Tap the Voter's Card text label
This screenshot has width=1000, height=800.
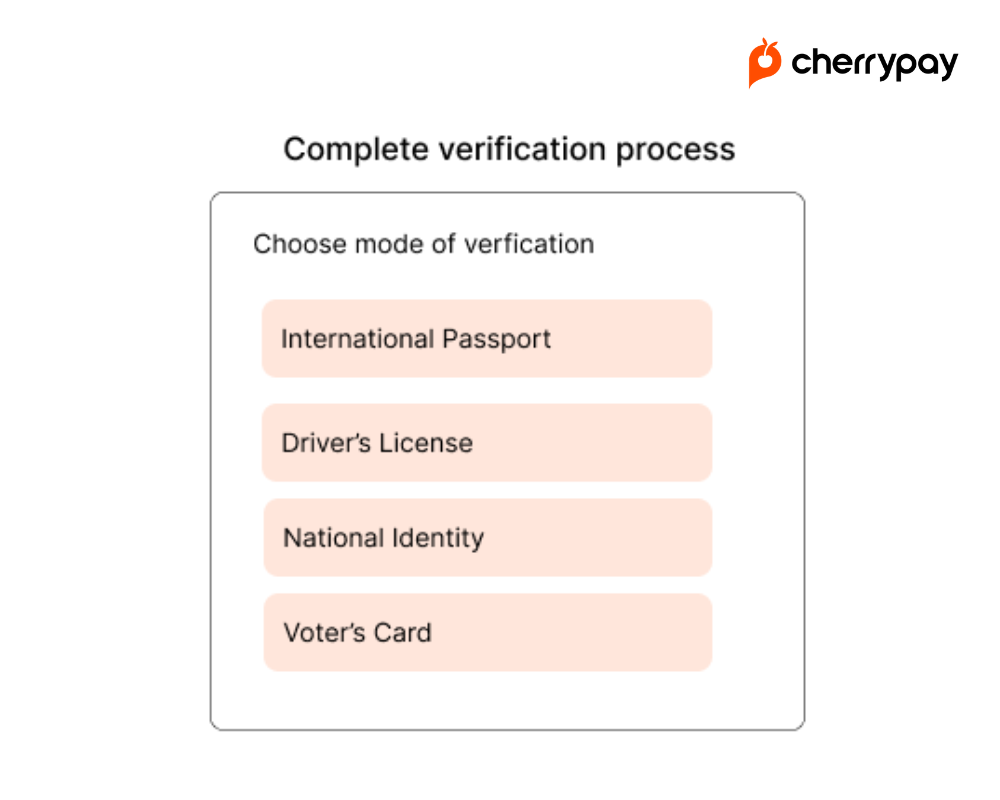click(357, 633)
